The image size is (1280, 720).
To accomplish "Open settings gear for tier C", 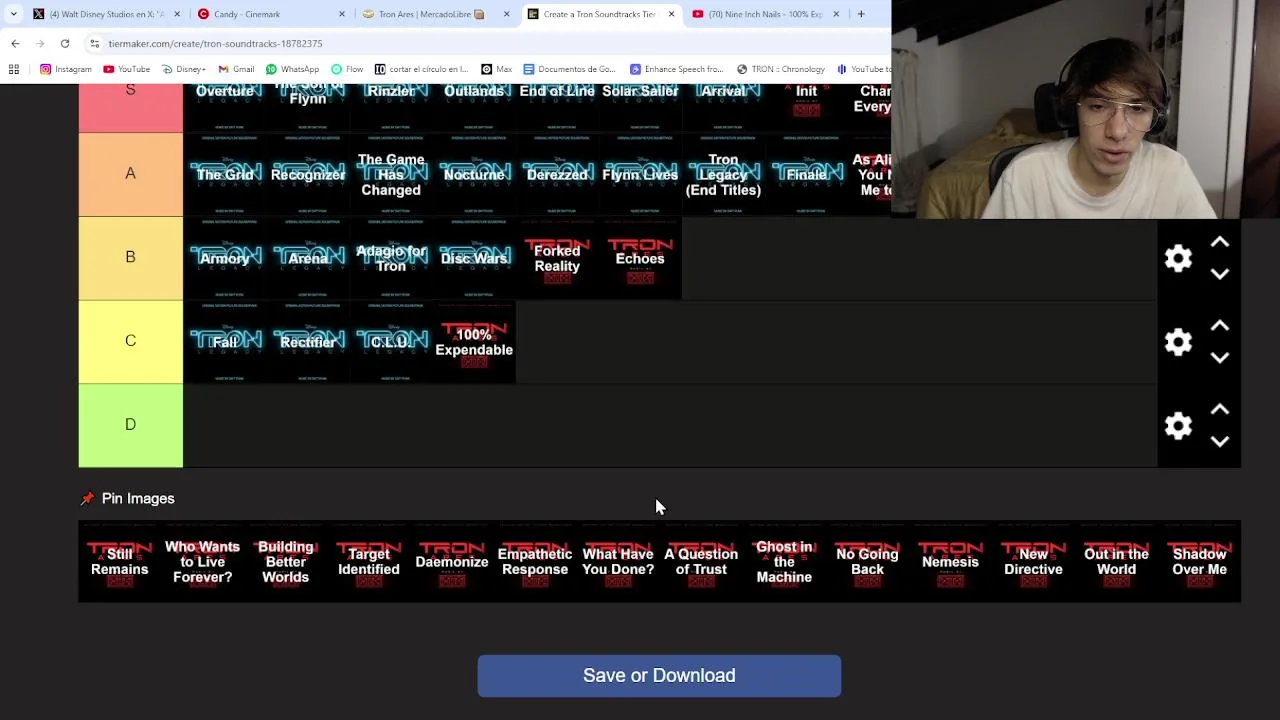I will pyautogui.click(x=1178, y=342).
